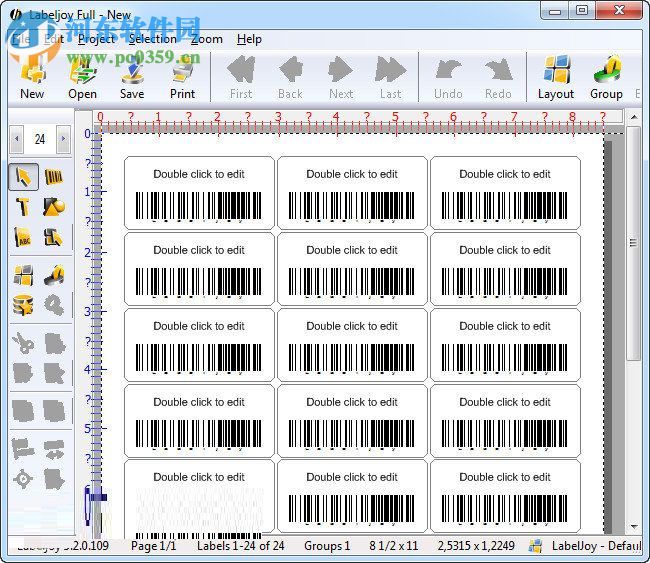
Task: Select the shapes image tool
Action: (54, 206)
